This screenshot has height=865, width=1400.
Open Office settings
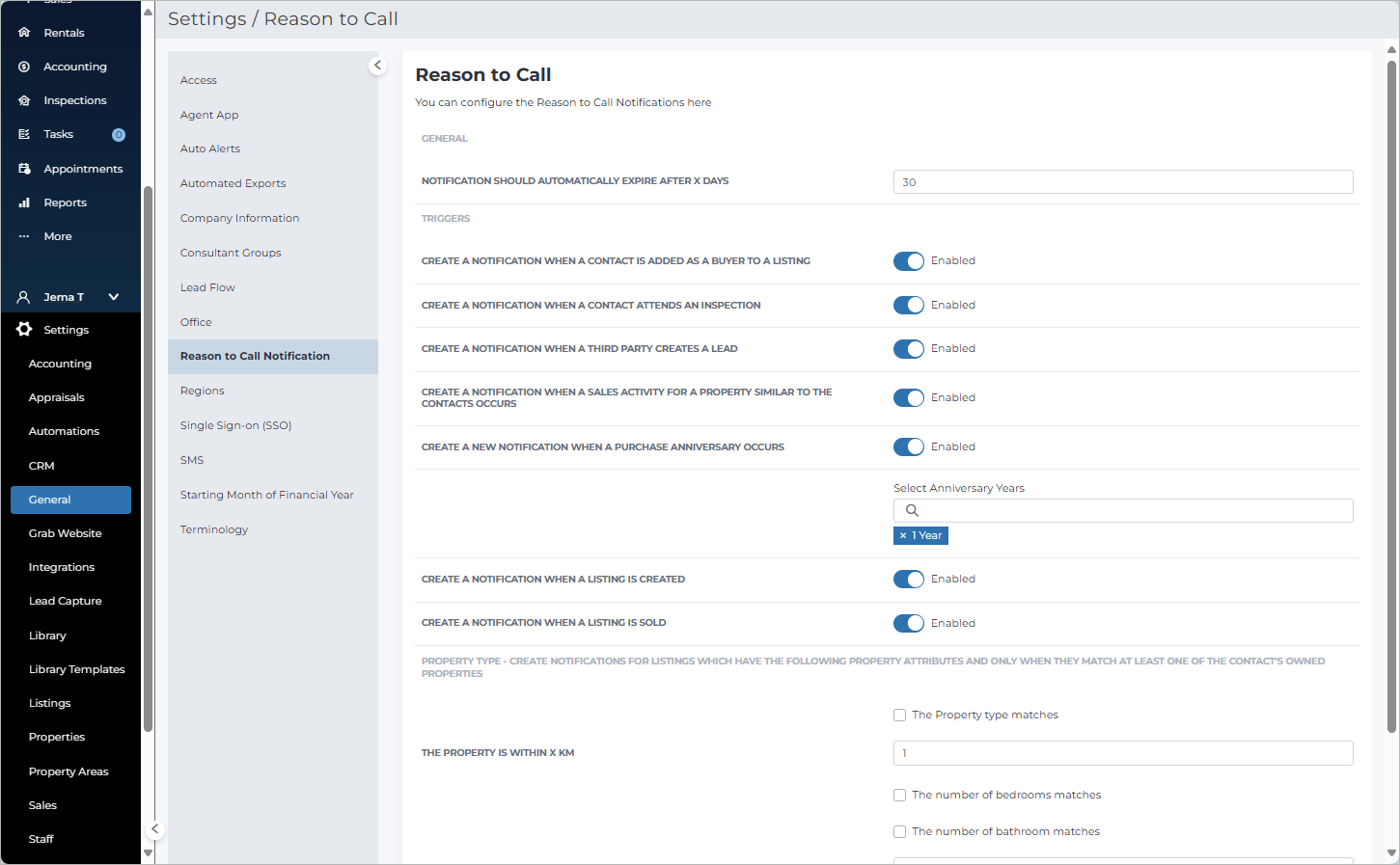point(196,322)
